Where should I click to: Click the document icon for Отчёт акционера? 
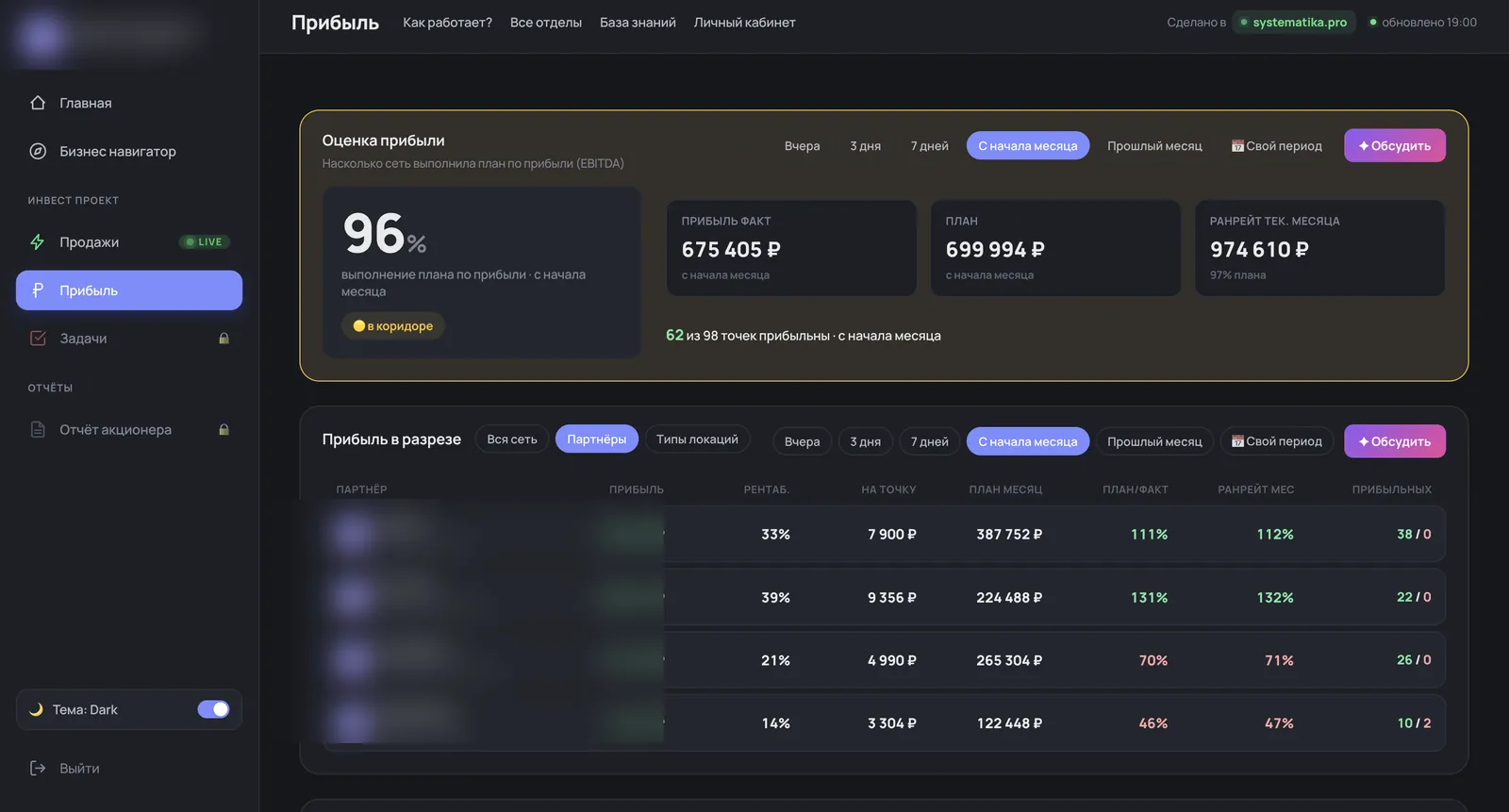38,429
